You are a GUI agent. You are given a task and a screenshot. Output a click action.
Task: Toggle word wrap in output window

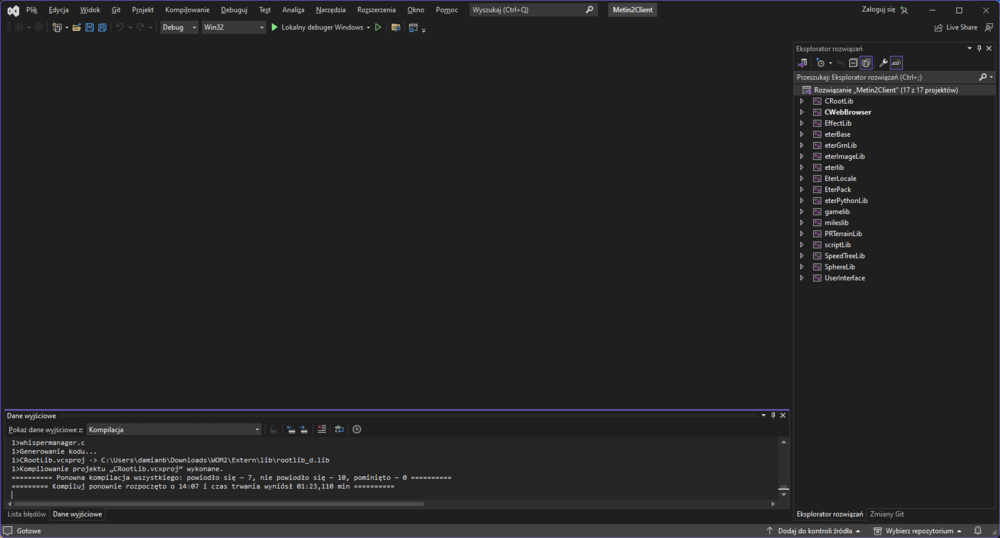pyautogui.click(x=339, y=430)
